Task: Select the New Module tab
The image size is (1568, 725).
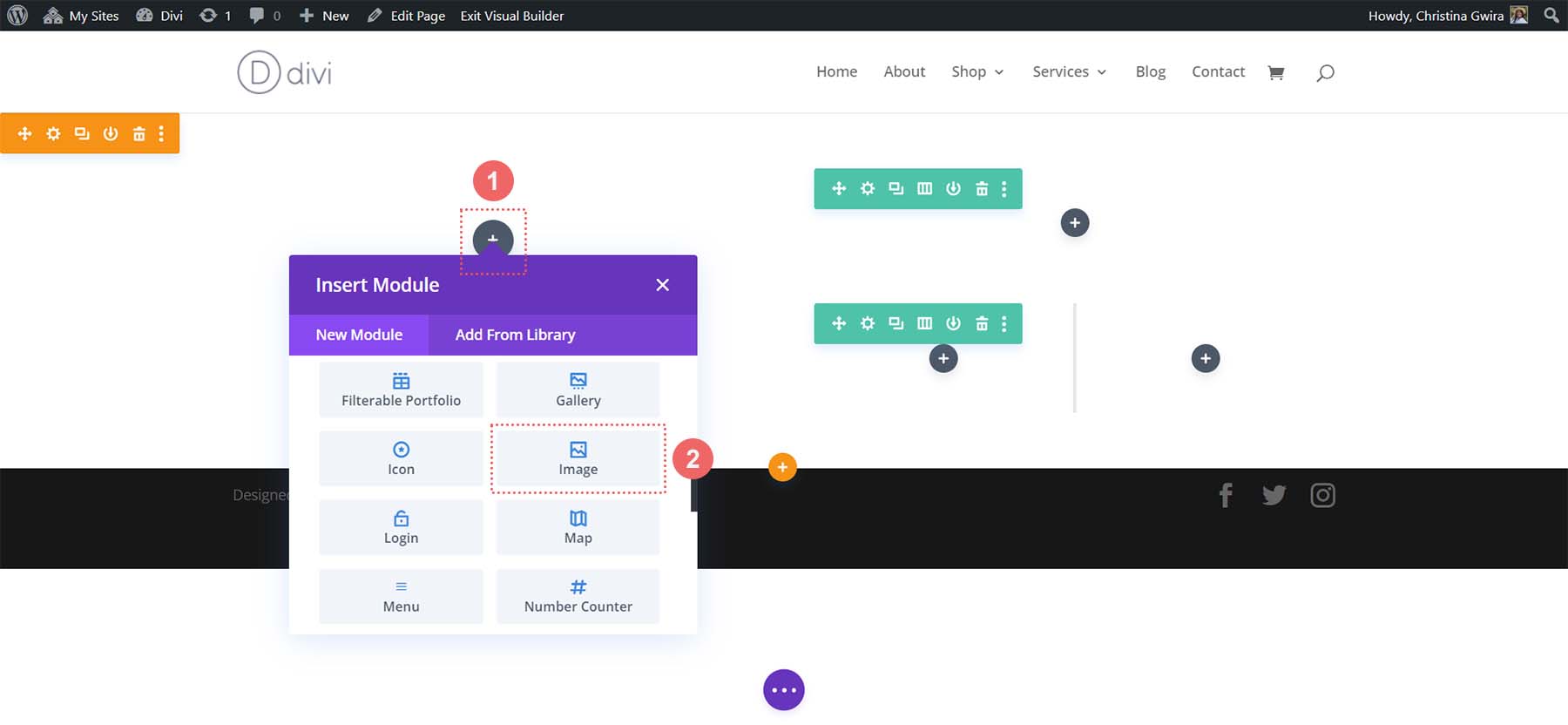Action: coord(359,335)
